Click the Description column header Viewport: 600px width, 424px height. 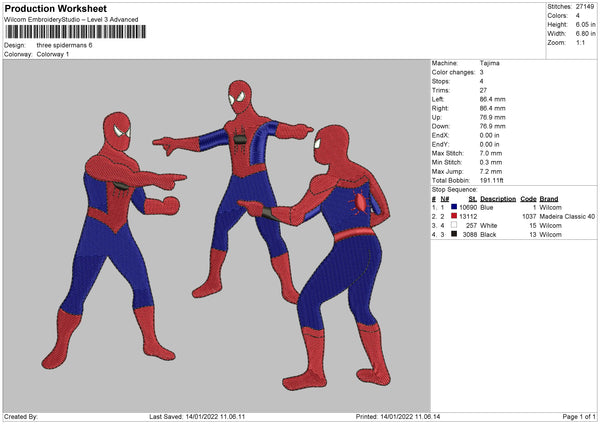497,198
